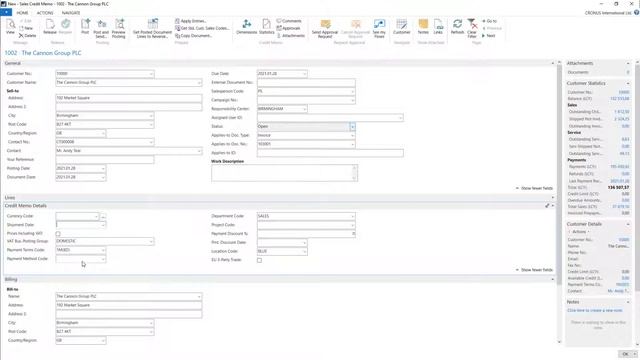This screenshot has height=360, width=640.
Task: Open Attachments from the ribbon
Action: point(291,36)
